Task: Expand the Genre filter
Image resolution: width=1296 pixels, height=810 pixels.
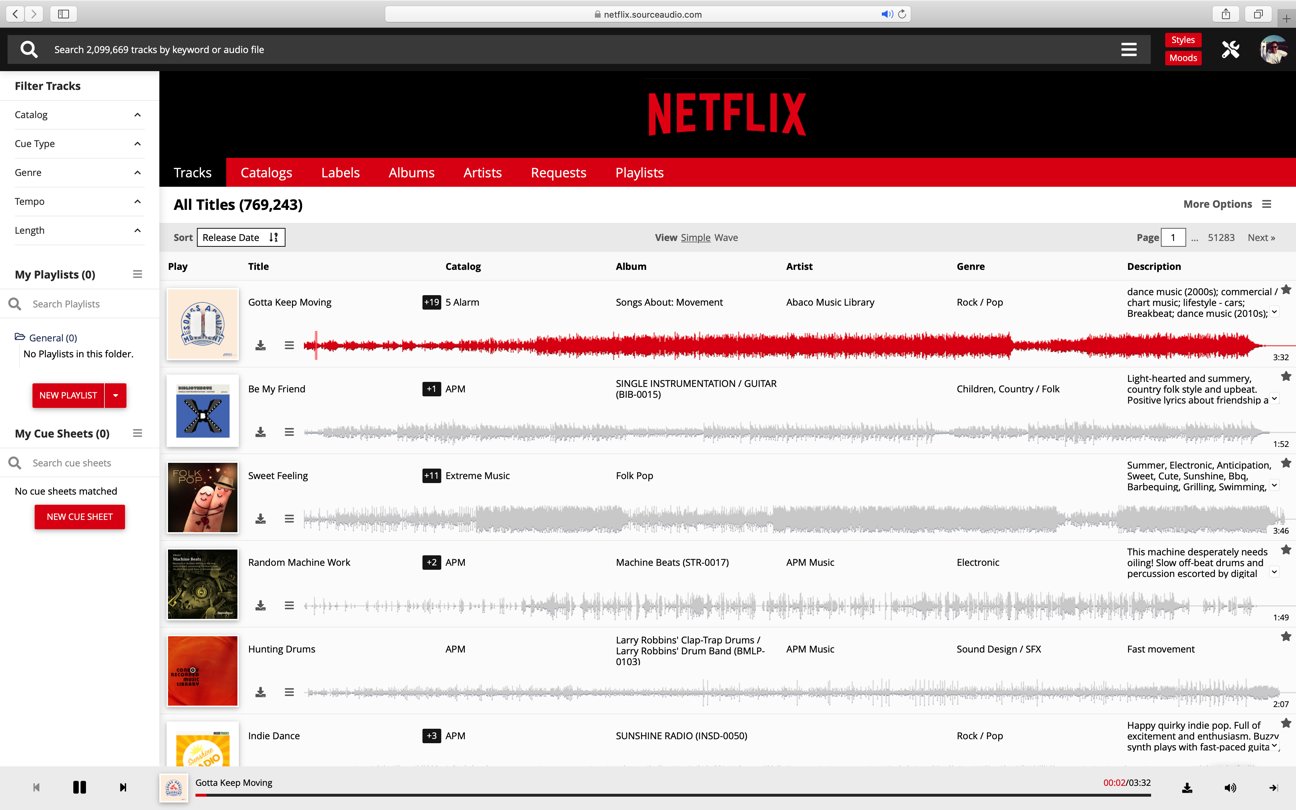Action: click(78, 173)
